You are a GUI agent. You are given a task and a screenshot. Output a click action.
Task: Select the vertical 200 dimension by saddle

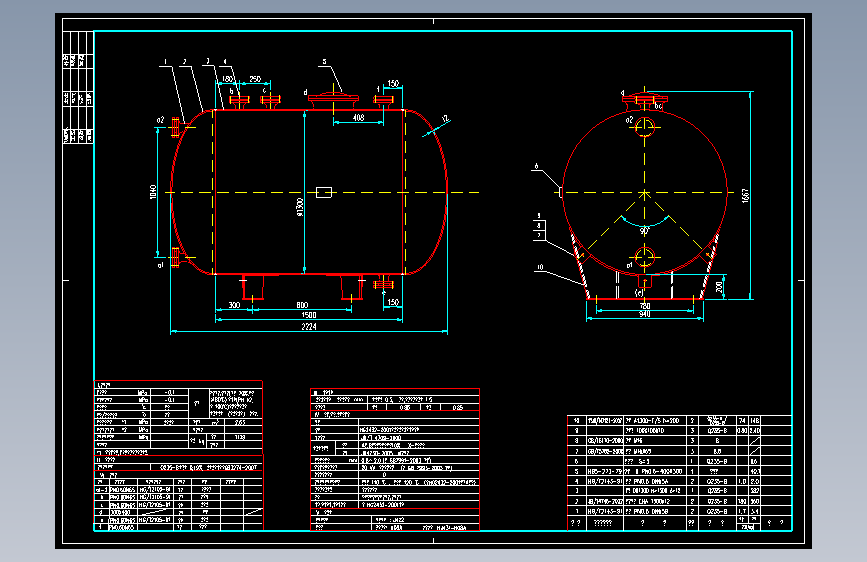719,287
